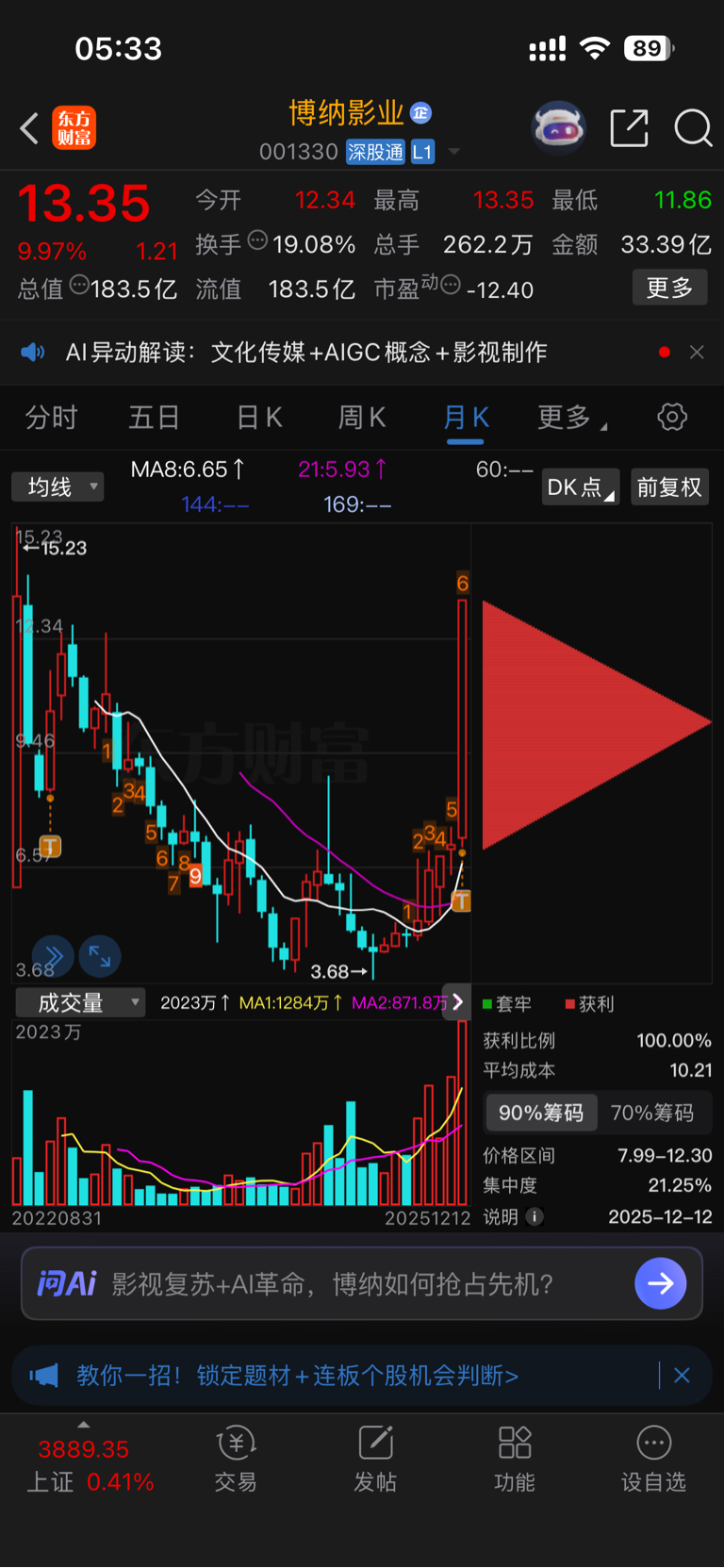The height and width of the screenshot is (1568, 724).
Task: Tap 集中度 21.25% value
Action: (680, 1185)
